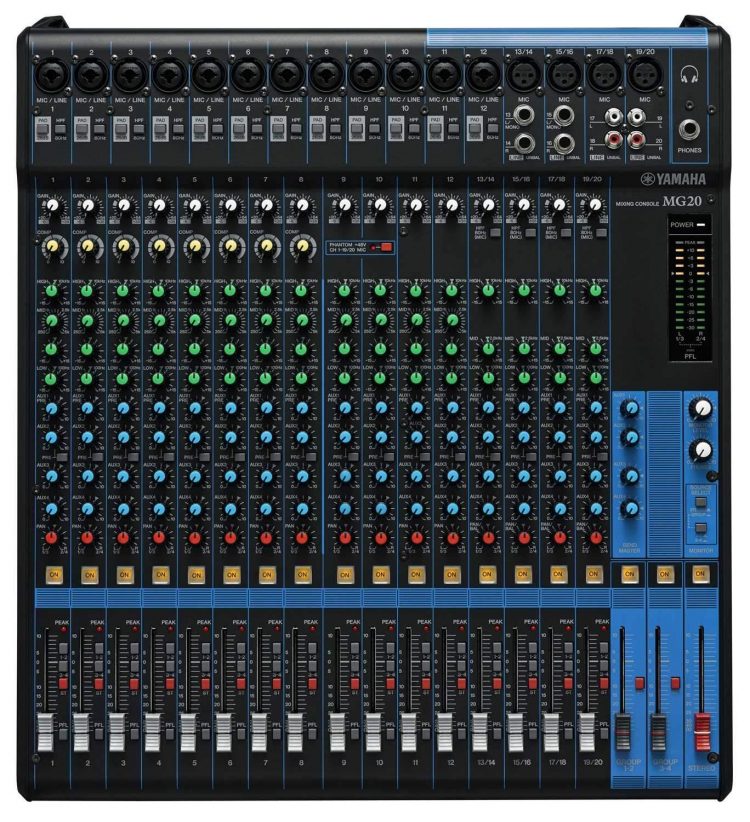Enable the HPF 80Hz switch on channel 8
This screenshot has width=750, height=822.
pos(335,128)
